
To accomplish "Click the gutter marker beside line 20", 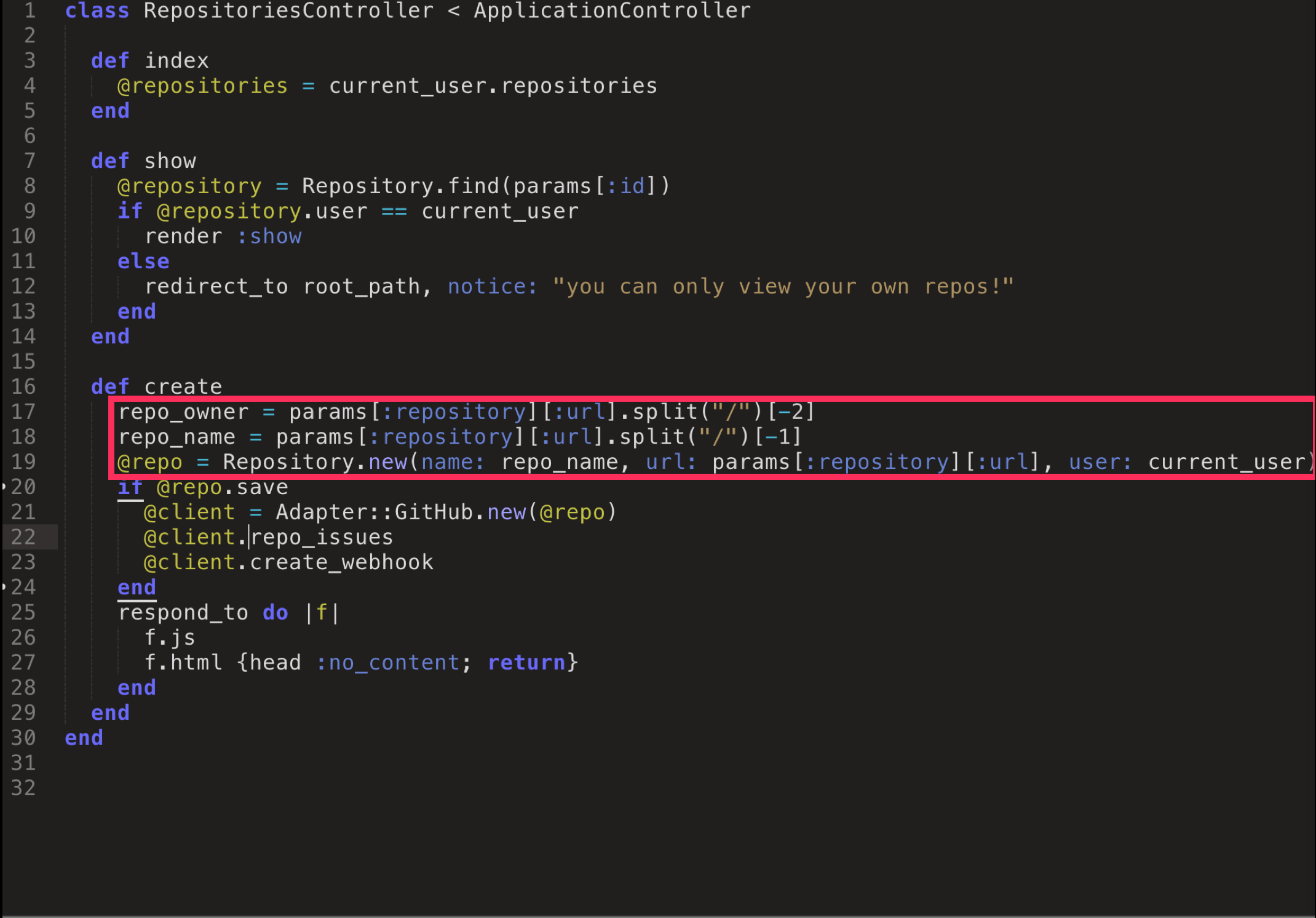I will tap(4, 487).
